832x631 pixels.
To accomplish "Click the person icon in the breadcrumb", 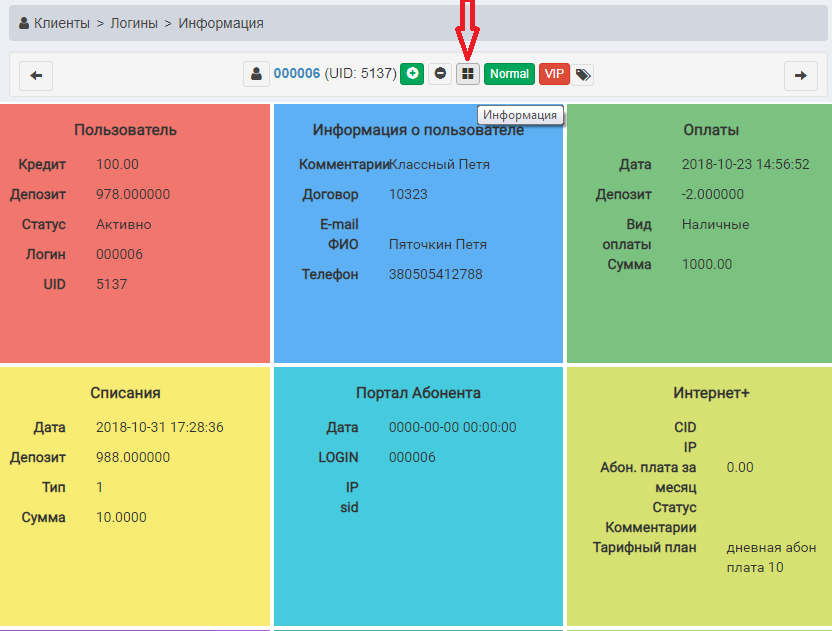I will tap(24, 23).
